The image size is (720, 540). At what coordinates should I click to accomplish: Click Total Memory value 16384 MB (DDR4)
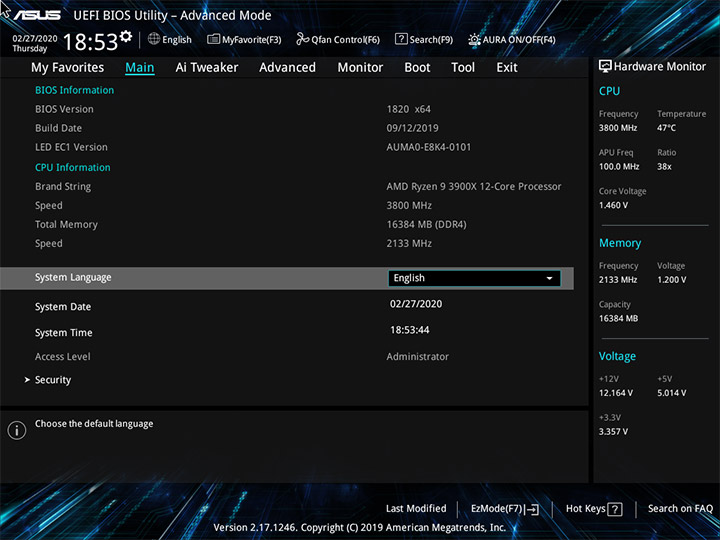pyautogui.click(x=427, y=225)
